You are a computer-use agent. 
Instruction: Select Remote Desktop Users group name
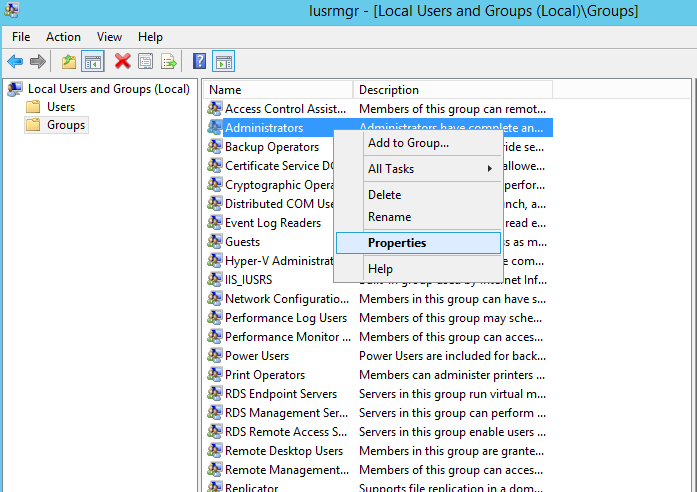[284, 451]
